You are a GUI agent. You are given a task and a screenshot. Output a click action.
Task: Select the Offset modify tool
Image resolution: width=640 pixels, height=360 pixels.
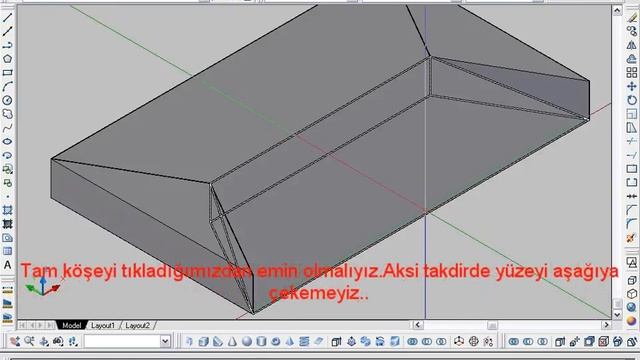(x=632, y=59)
